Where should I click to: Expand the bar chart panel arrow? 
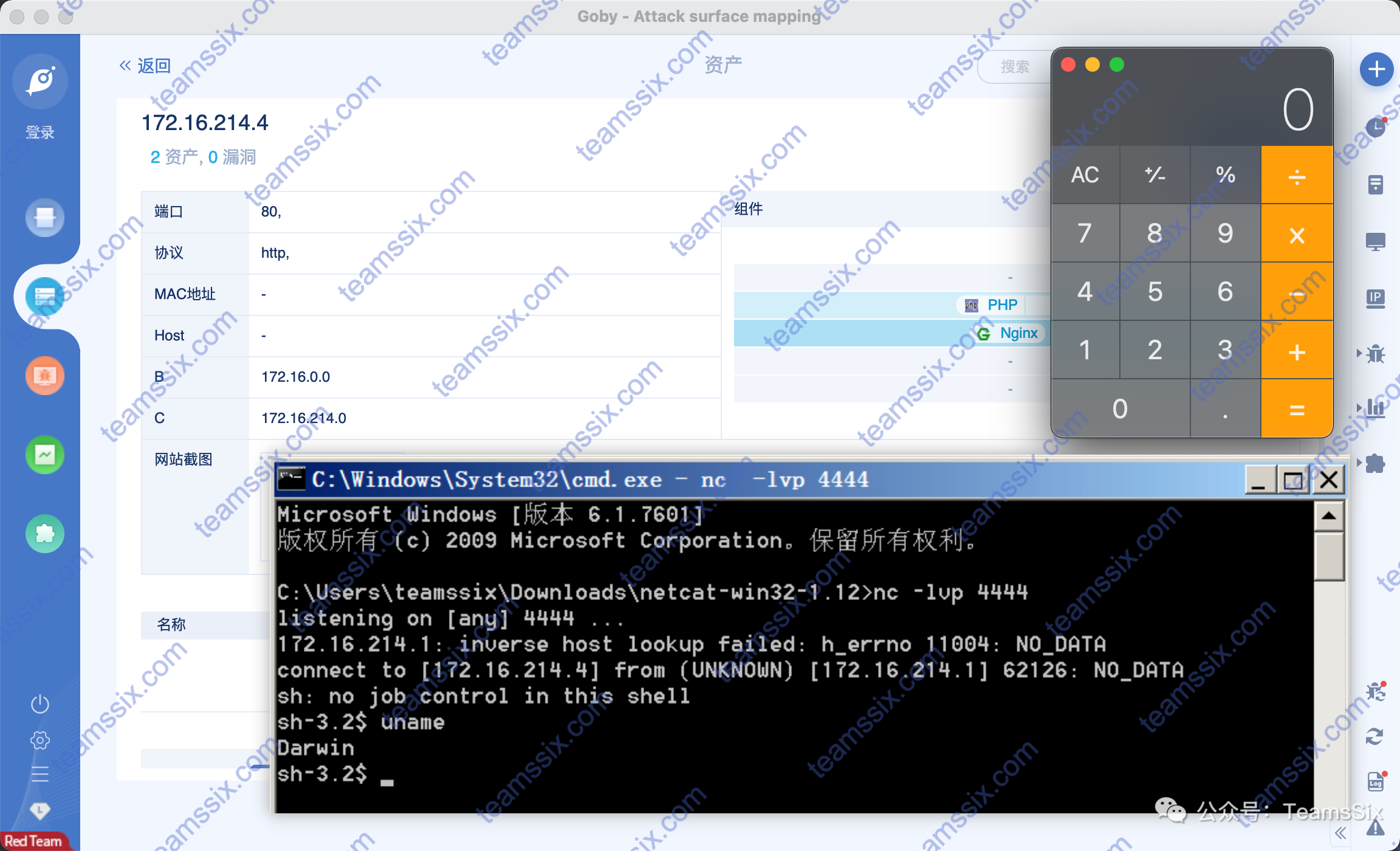point(1360,407)
